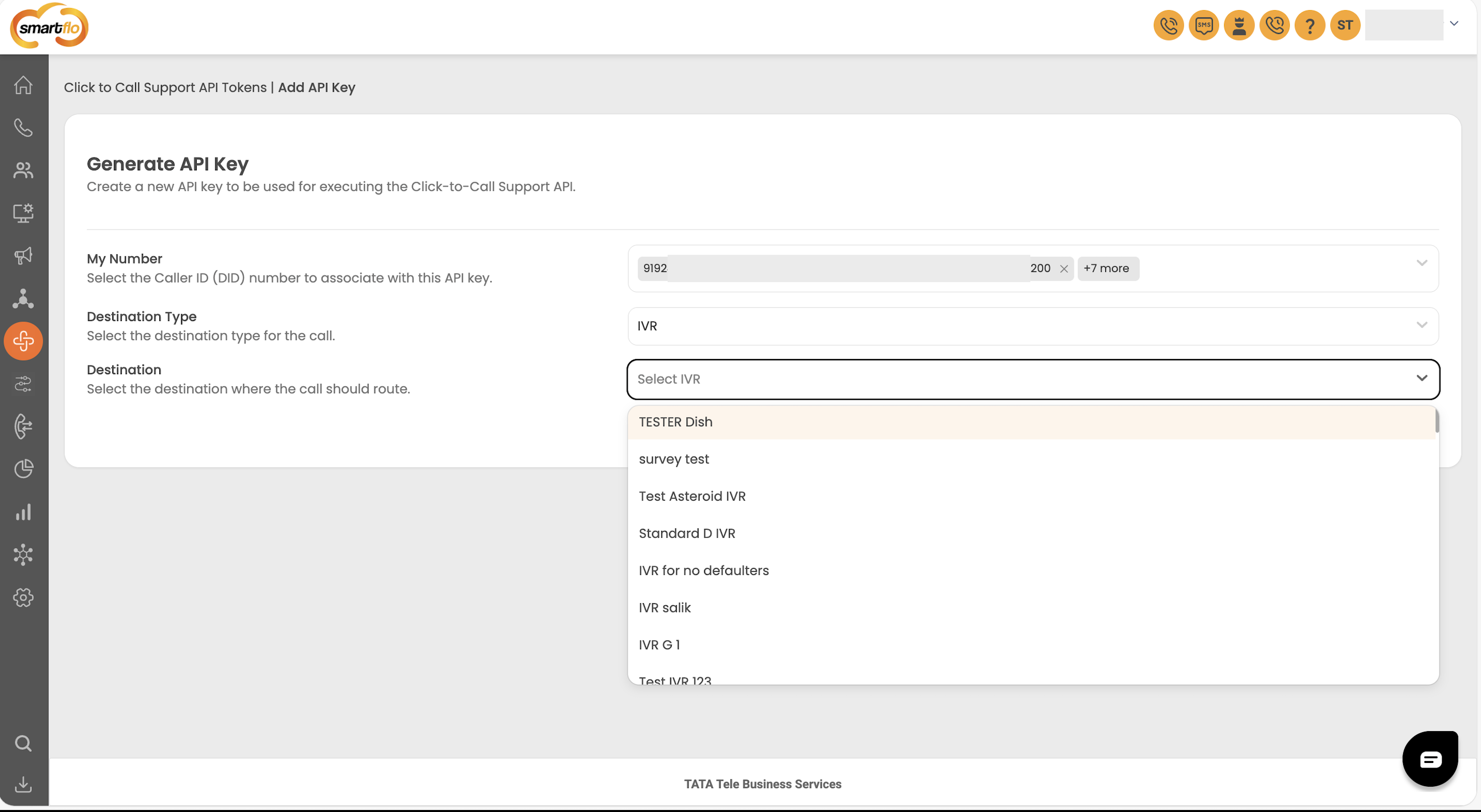Screen dimensions: 1481x812
Task: Click TATA Tele Business Services footer text
Action: pyautogui.click(x=762, y=784)
